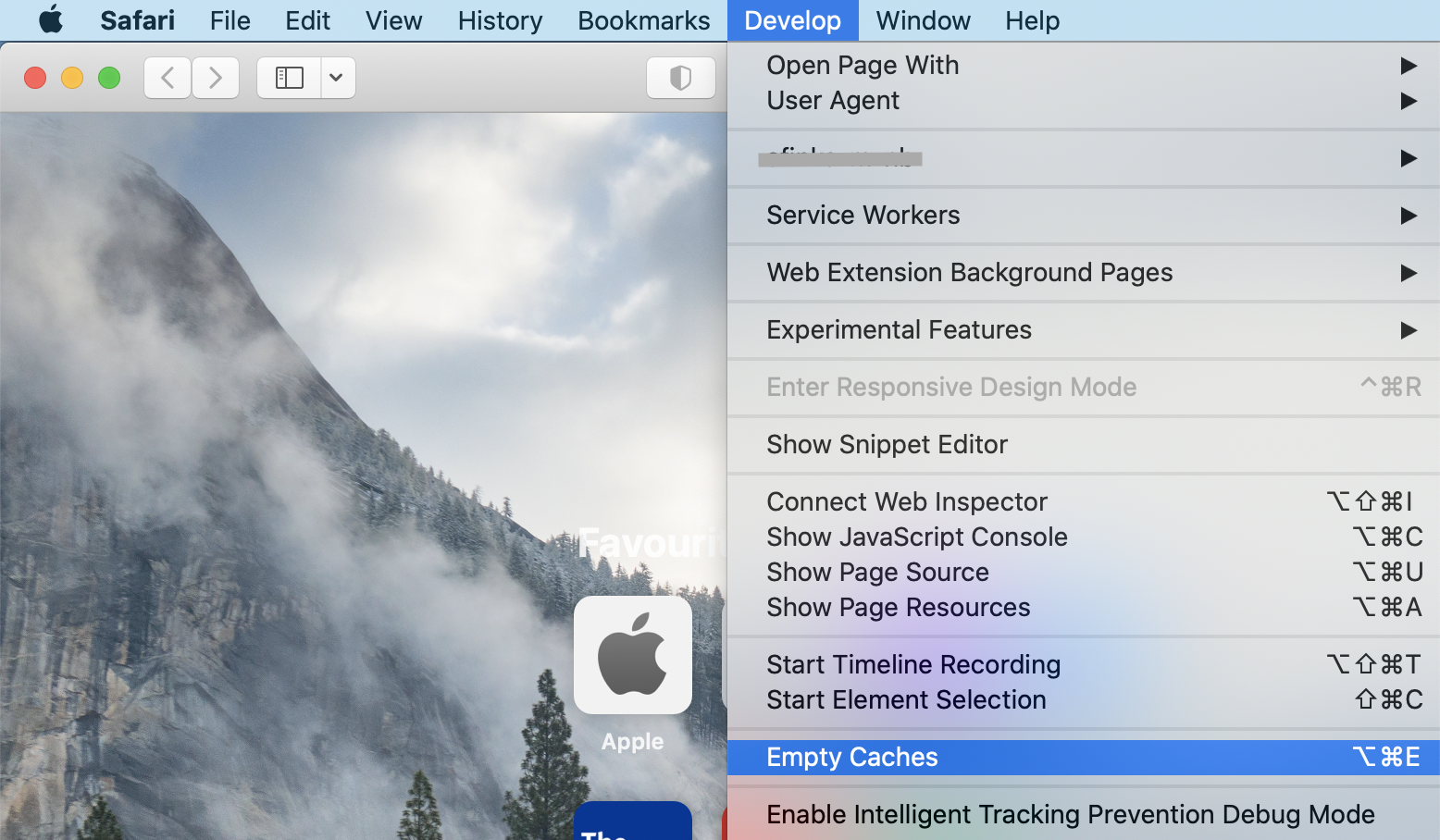Viewport: 1440px width, 840px height.
Task: Go forward with the Safari forward arrow
Action: click(216, 78)
